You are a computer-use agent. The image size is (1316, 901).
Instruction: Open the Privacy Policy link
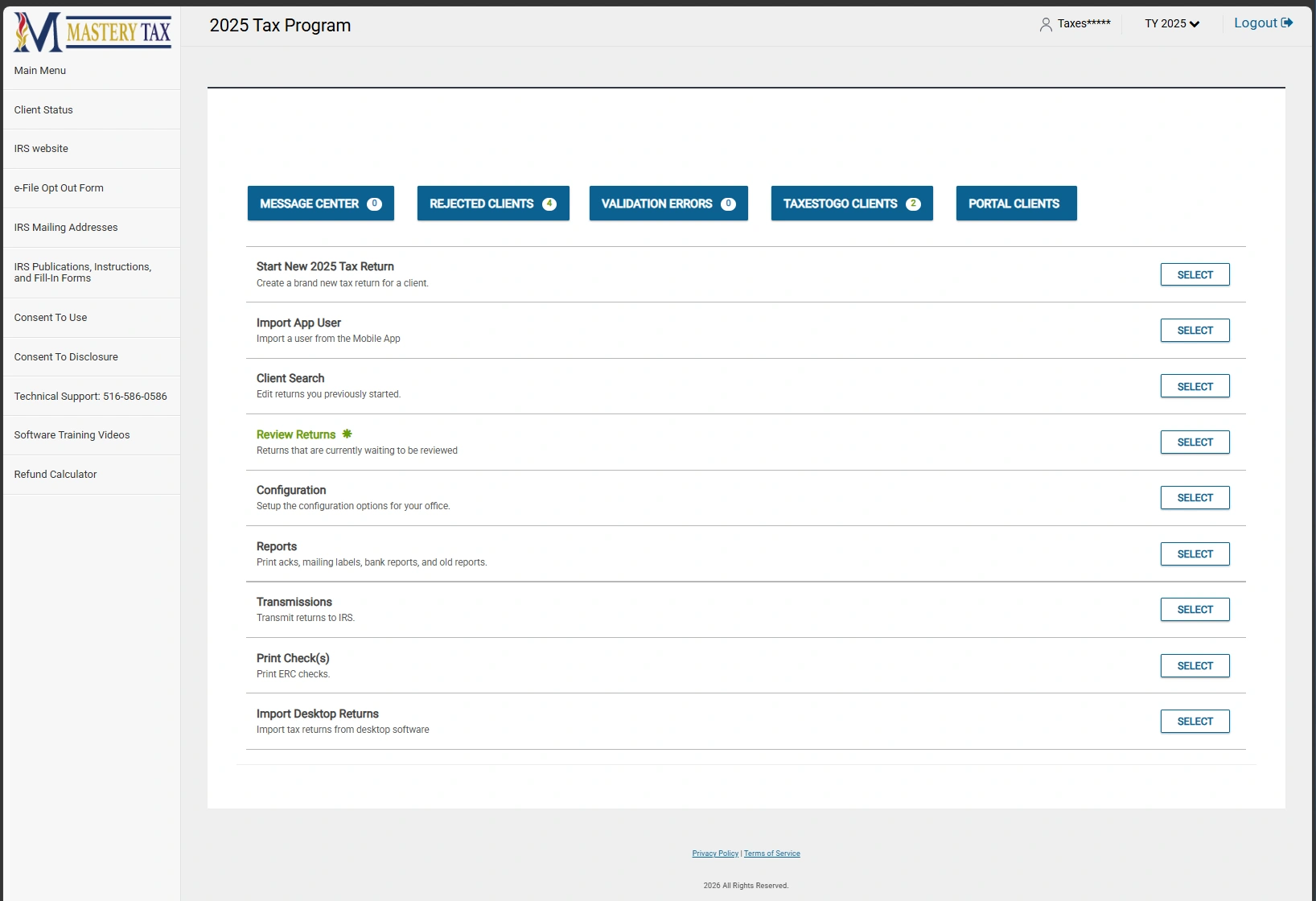[x=715, y=854]
